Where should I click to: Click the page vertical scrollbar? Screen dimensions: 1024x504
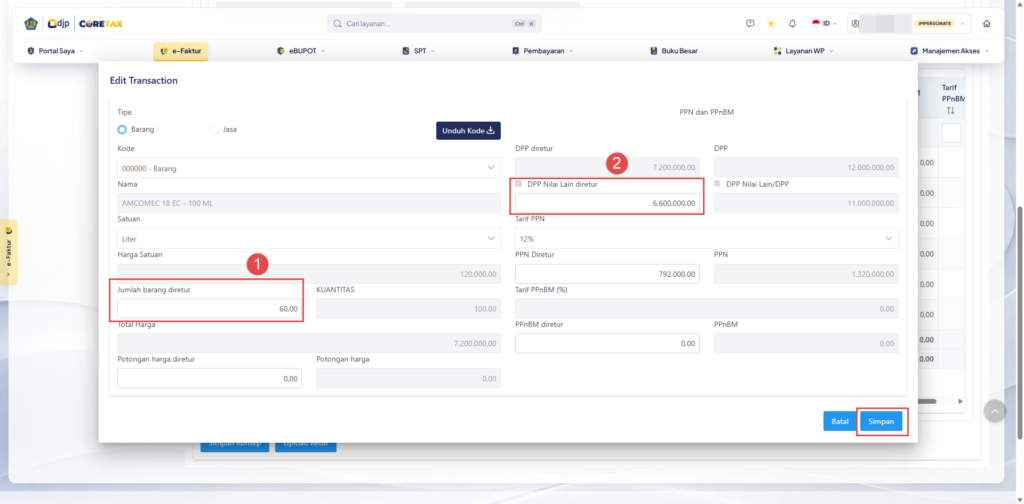1020,323
